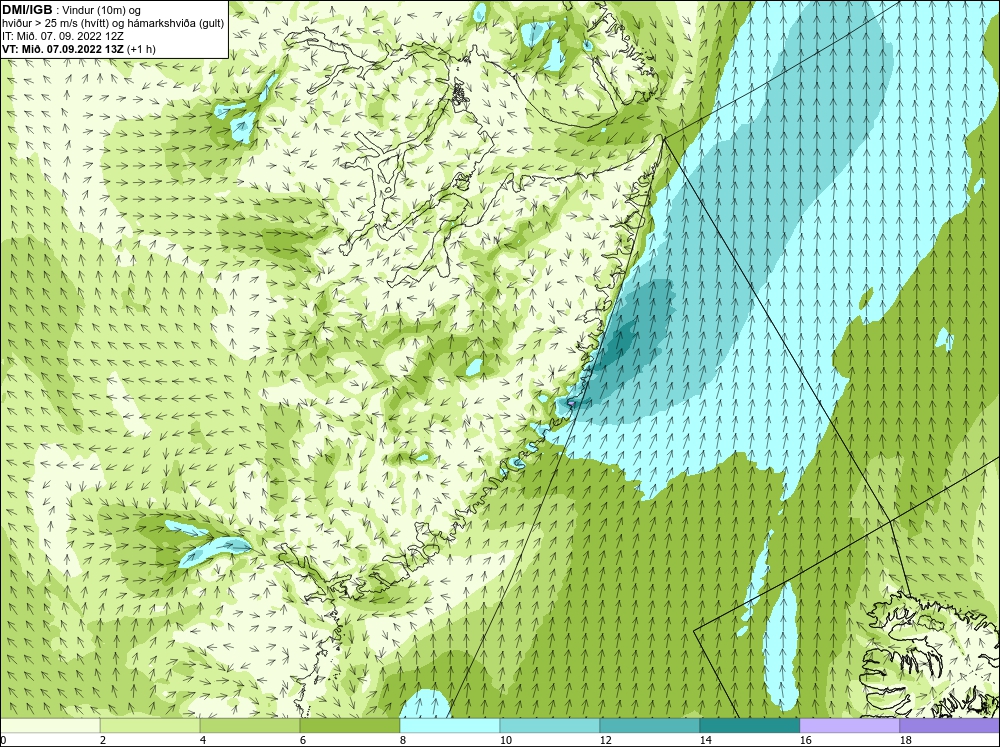Click the scale label '6'
The width and height of the screenshot is (1000, 747).
pyautogui.click(x=302, y=740)
